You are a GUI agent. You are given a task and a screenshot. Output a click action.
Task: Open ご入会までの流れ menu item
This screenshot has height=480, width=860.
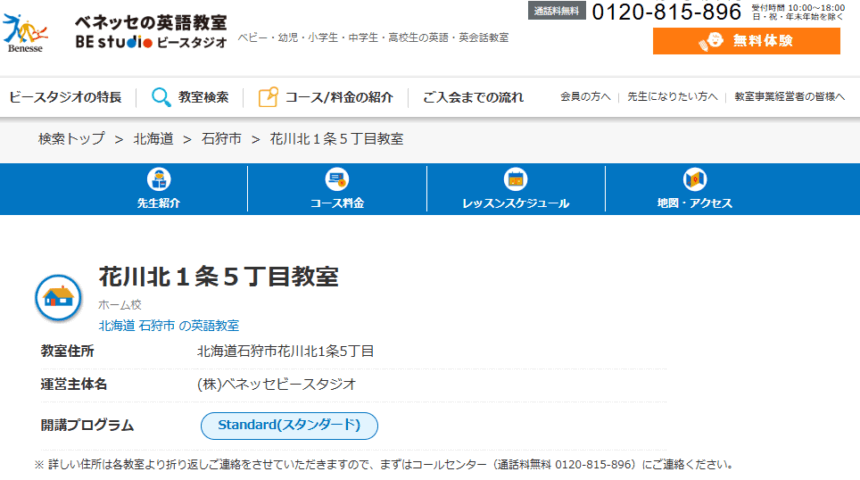coord(473,97)
